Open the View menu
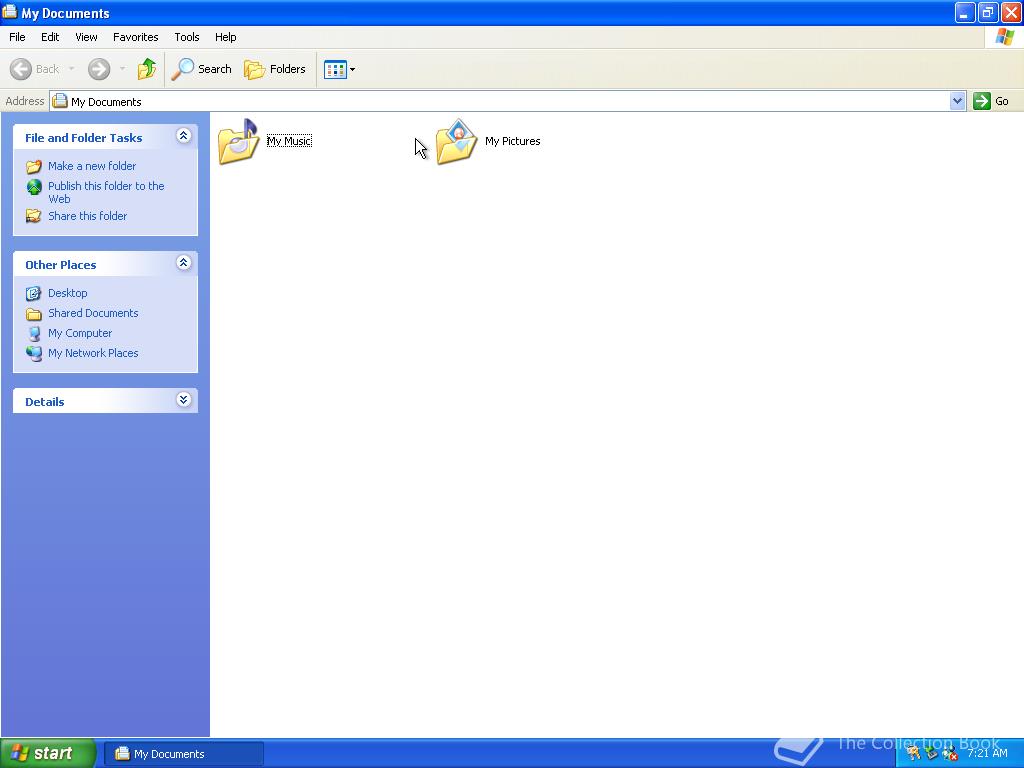Screen dimensions: 1024x768 [86, 37]
